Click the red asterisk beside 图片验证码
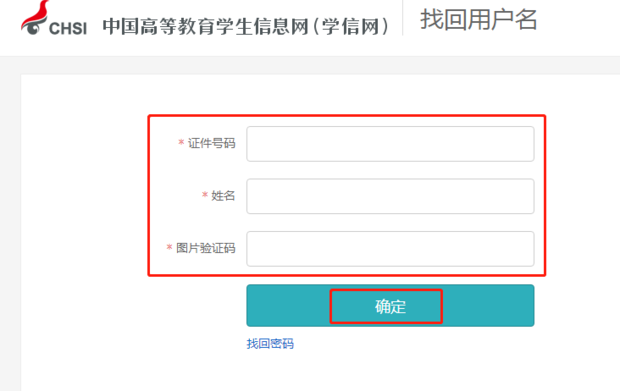 169,247
